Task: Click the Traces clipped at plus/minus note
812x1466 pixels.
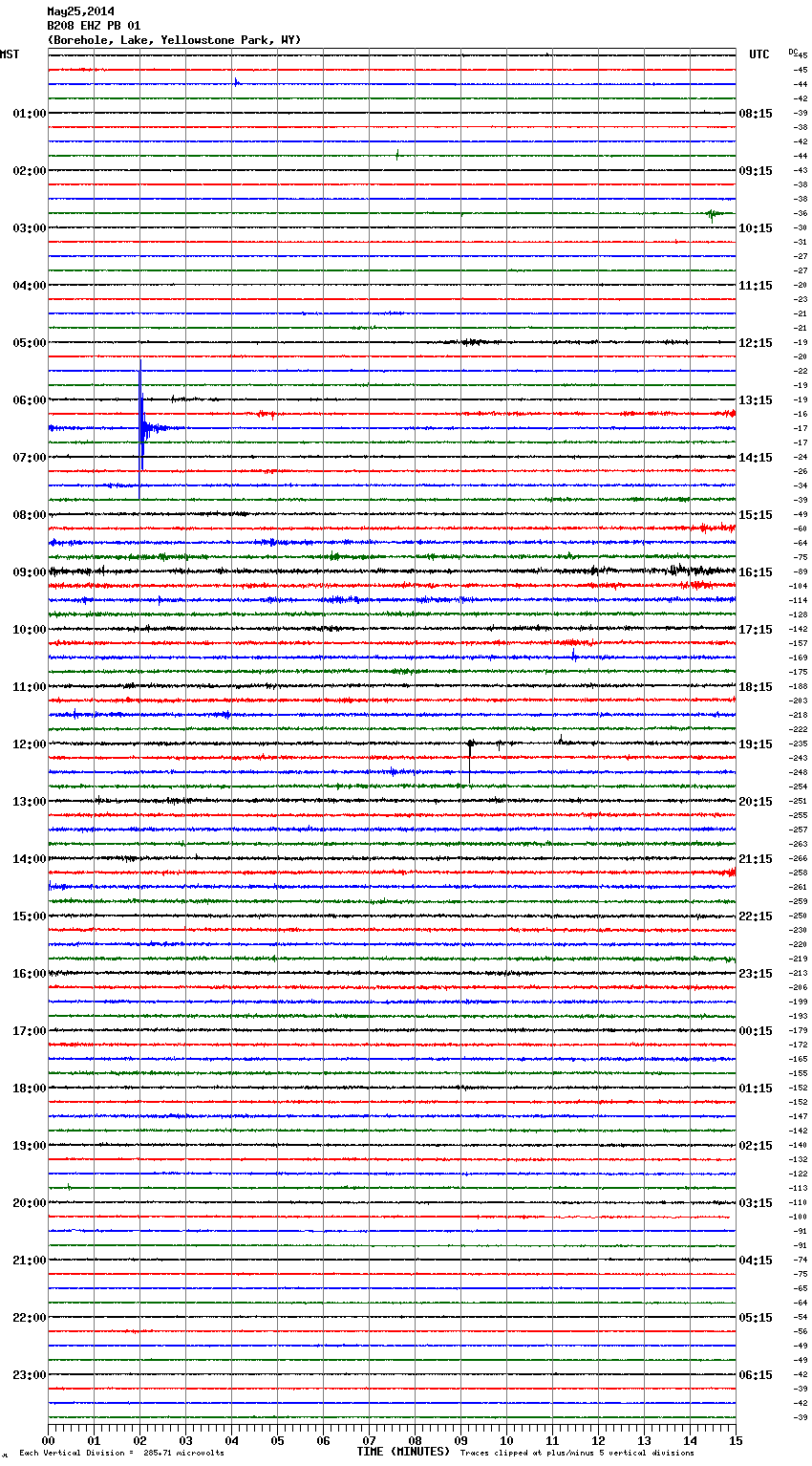Action: (577, 1454)
